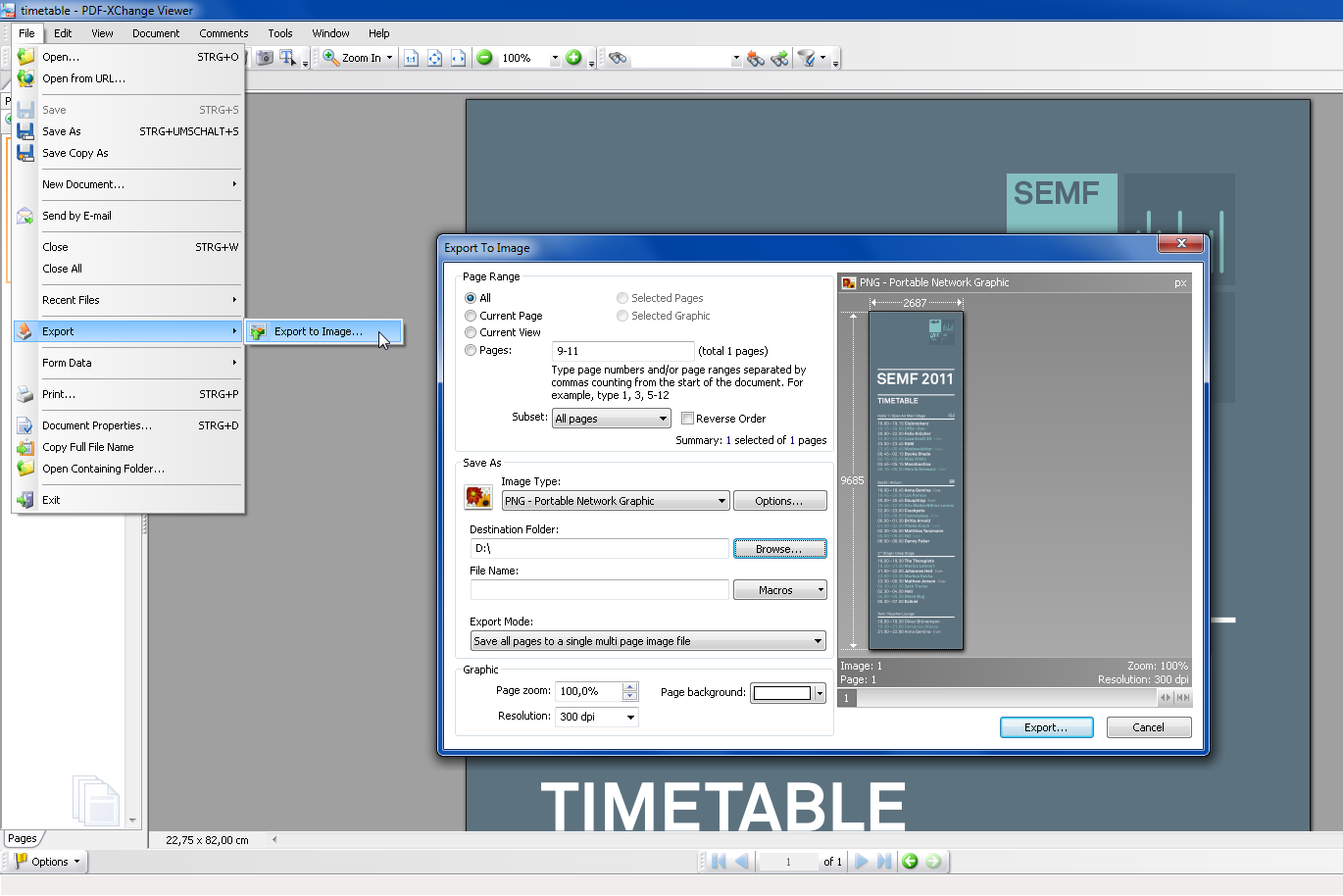The image size is (1343, 896).
Task: Select the Current Page radio button
Action: pyautogui.click(x=471, y=316)
